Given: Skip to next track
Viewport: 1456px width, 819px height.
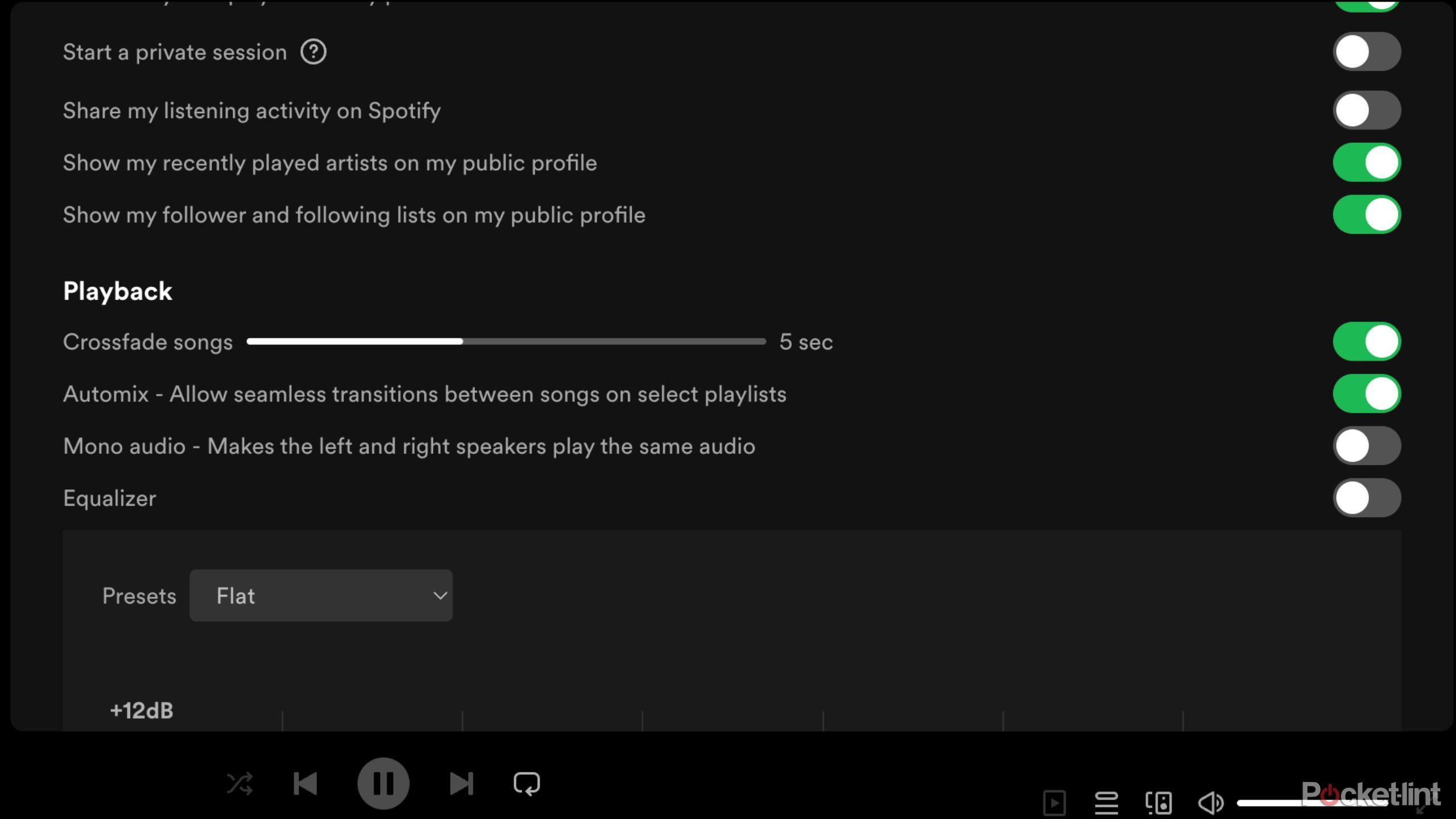Looking at the screenshot, I should (x=461, y=784).
